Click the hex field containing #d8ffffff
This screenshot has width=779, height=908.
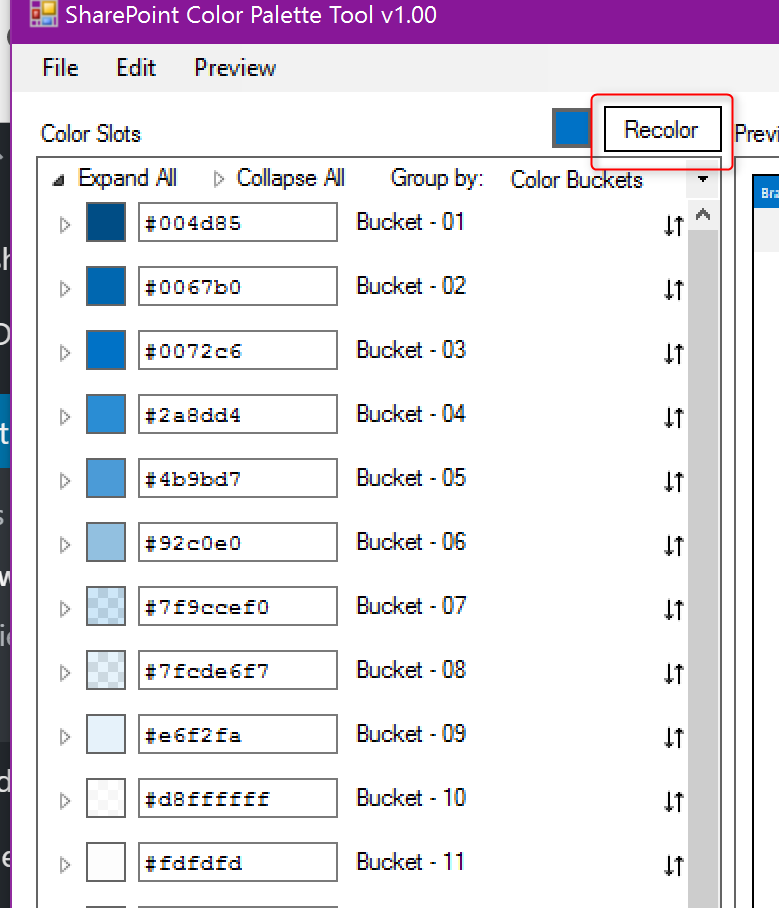[x=237, y=798]
